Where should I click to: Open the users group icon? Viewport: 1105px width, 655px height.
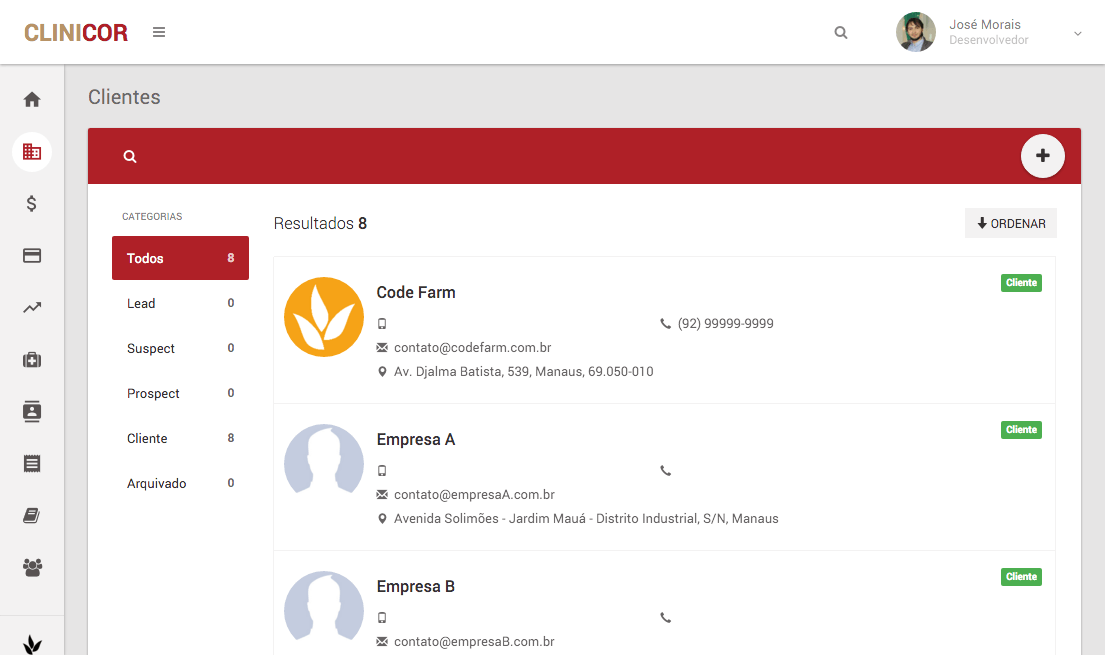32,568
